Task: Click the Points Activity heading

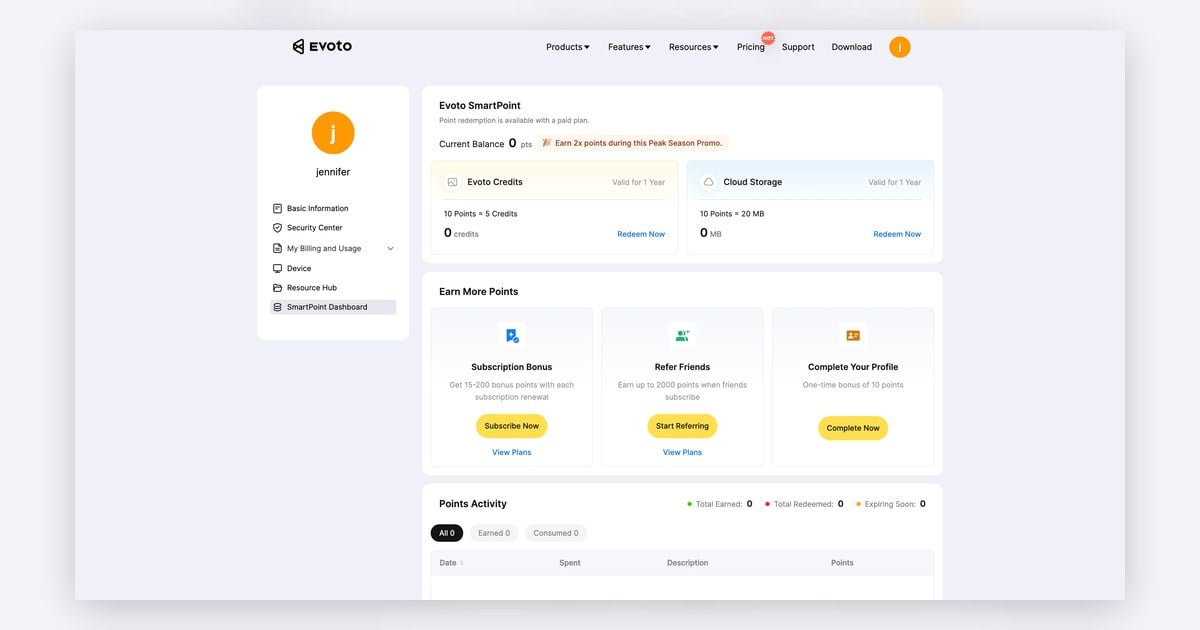Action: pos(473,504)
